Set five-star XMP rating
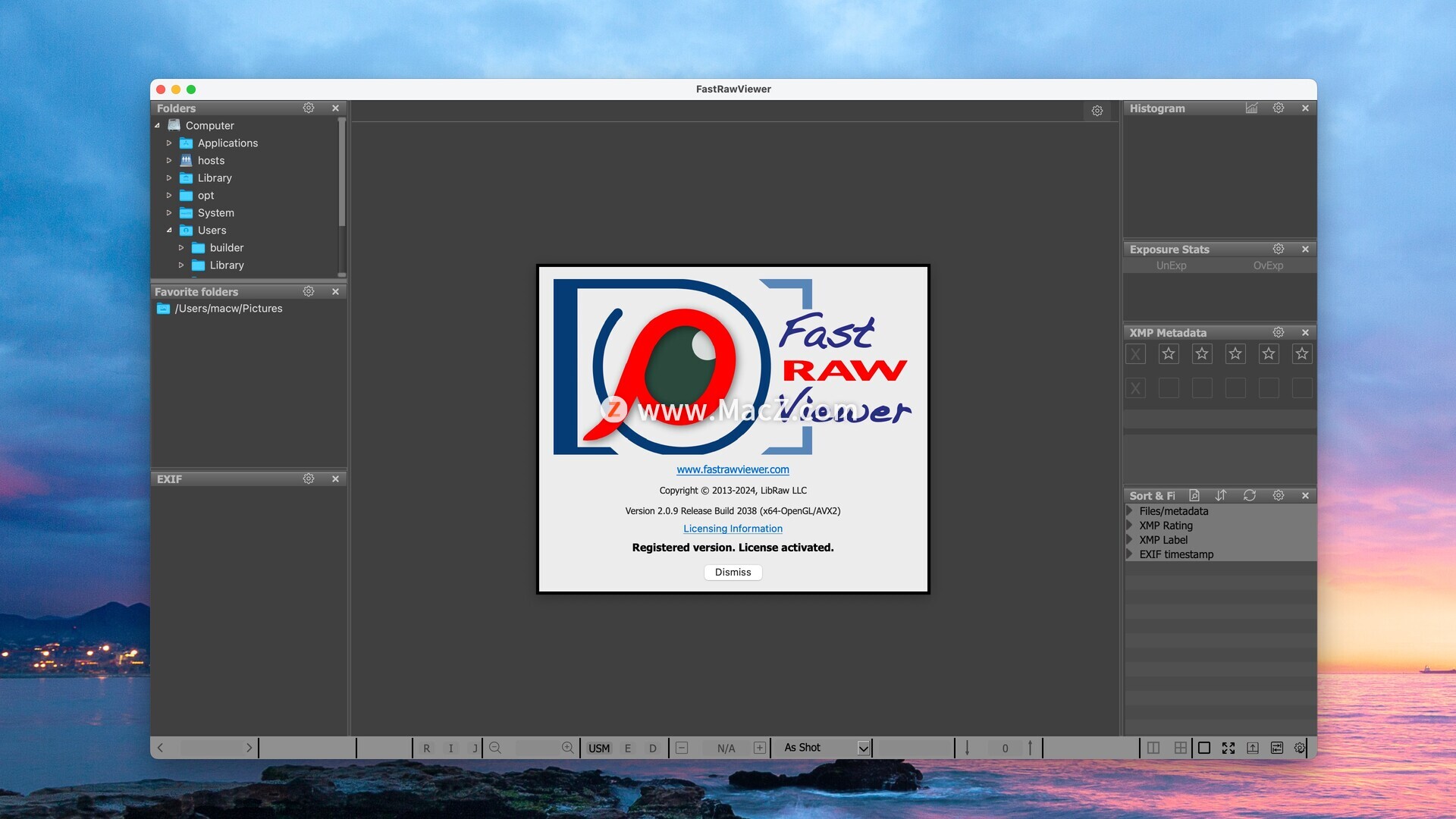Image resolution: width=1456 pixels, height=819 pixels. click(x=1302, y=353)
